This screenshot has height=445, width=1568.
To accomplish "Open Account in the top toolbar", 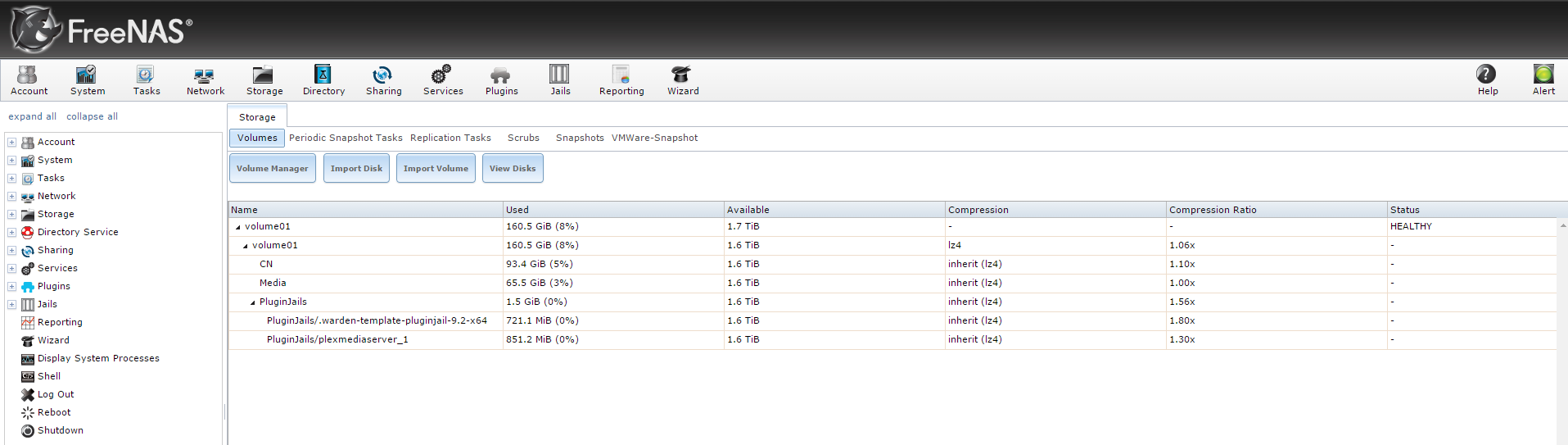I will click(x=29, y=80).
